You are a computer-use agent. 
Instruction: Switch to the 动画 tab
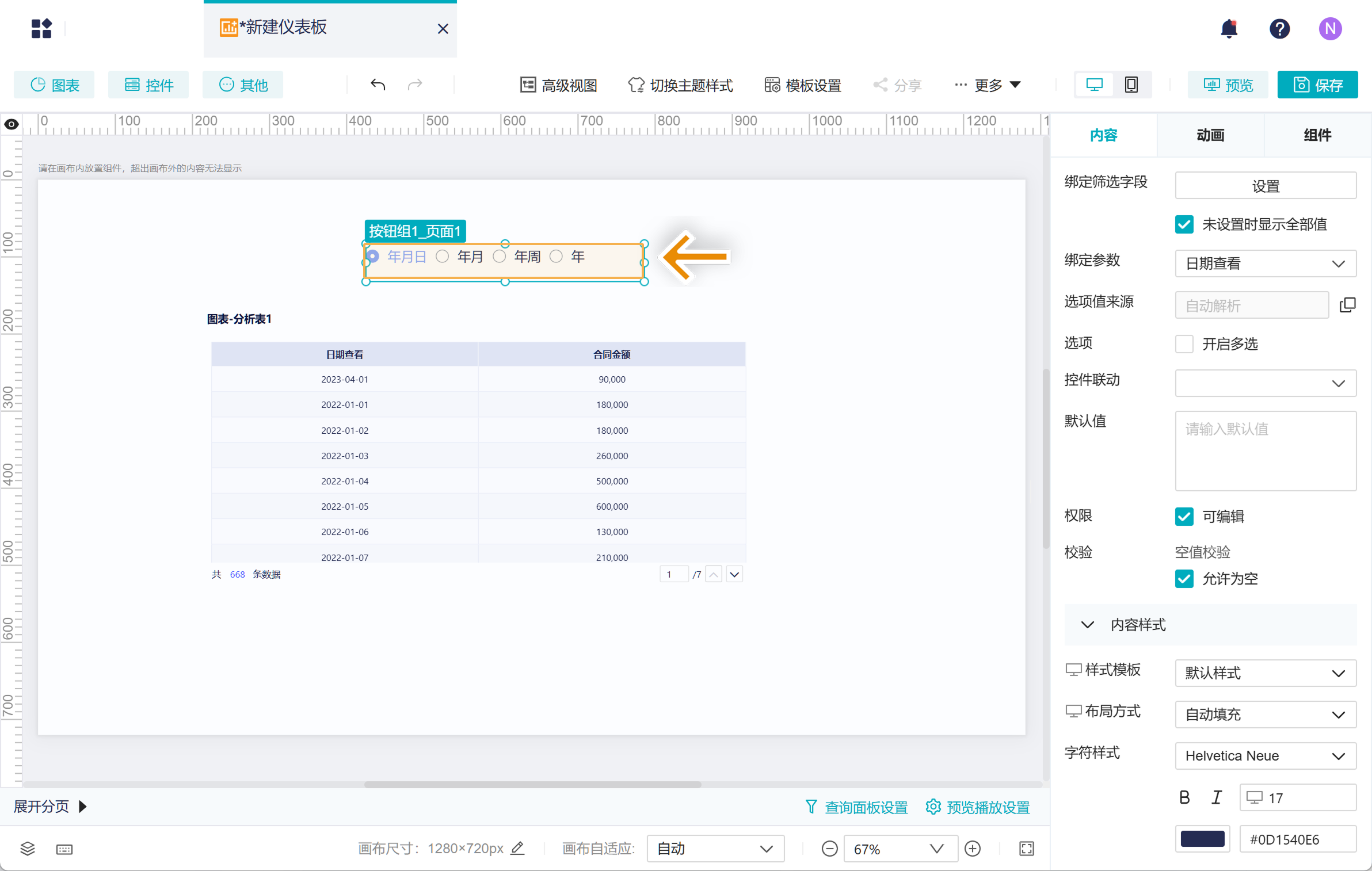(x=1210, y=135)
